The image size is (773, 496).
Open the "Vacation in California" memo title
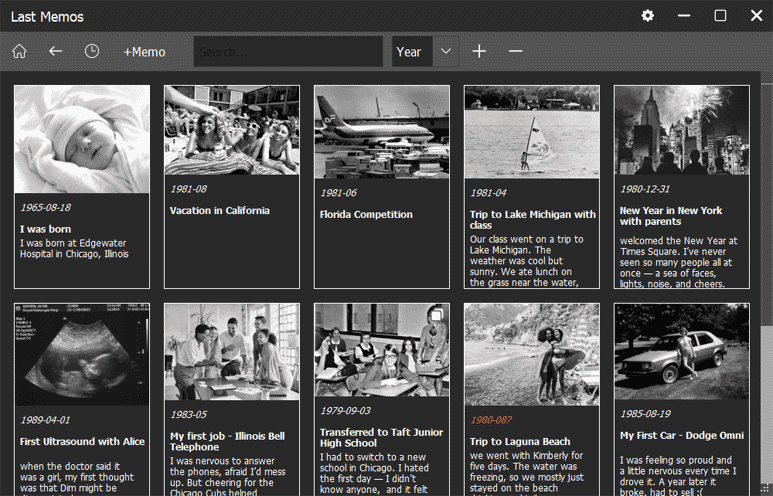pyautogui.click(x=219, y=211)
